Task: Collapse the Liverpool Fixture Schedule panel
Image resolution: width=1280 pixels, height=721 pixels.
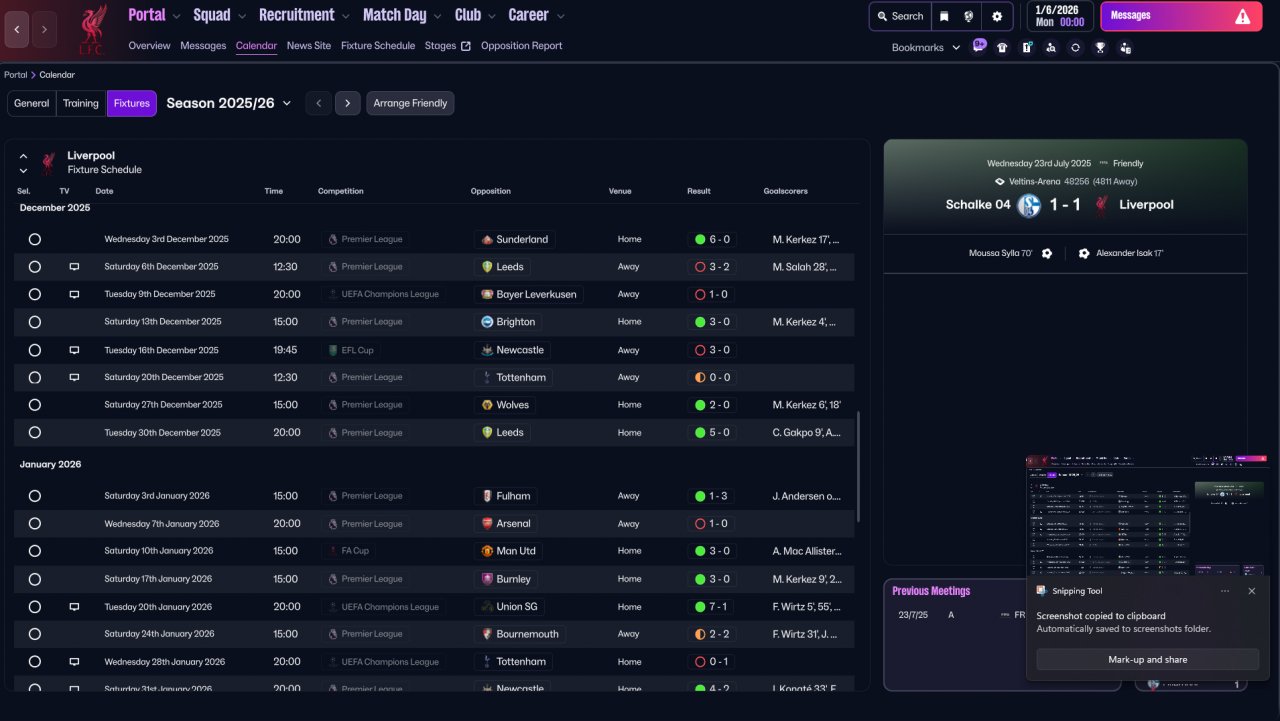Action: pos(23,157)
